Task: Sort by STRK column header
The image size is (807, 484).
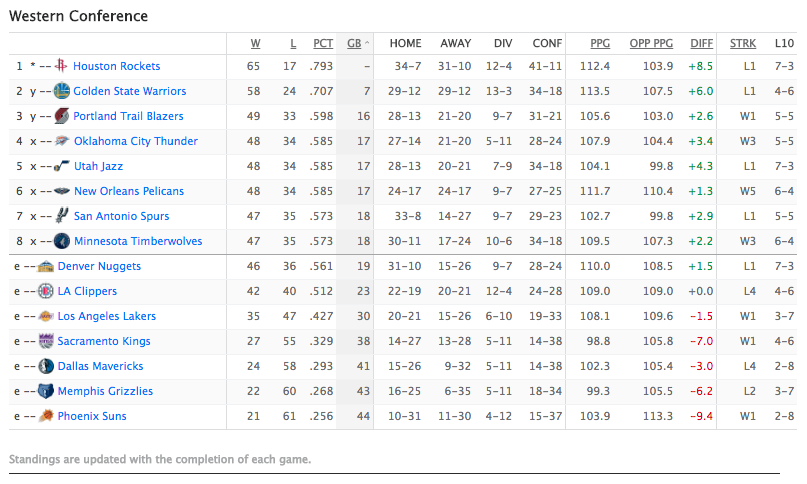Action: pyautogui.click(x=743, y=43)
